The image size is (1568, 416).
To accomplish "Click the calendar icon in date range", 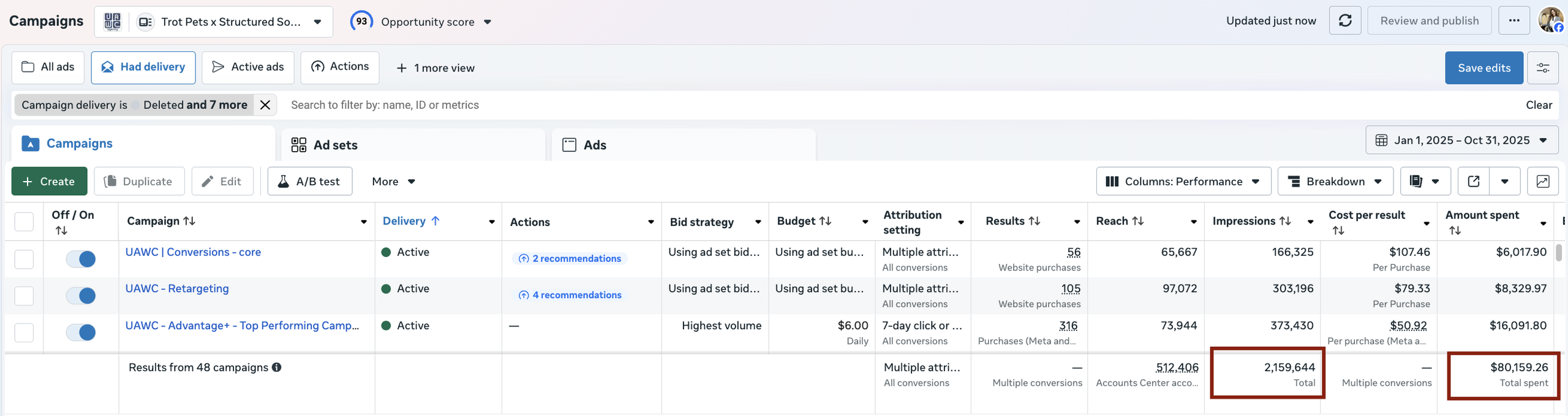I will pos(1381,140).
